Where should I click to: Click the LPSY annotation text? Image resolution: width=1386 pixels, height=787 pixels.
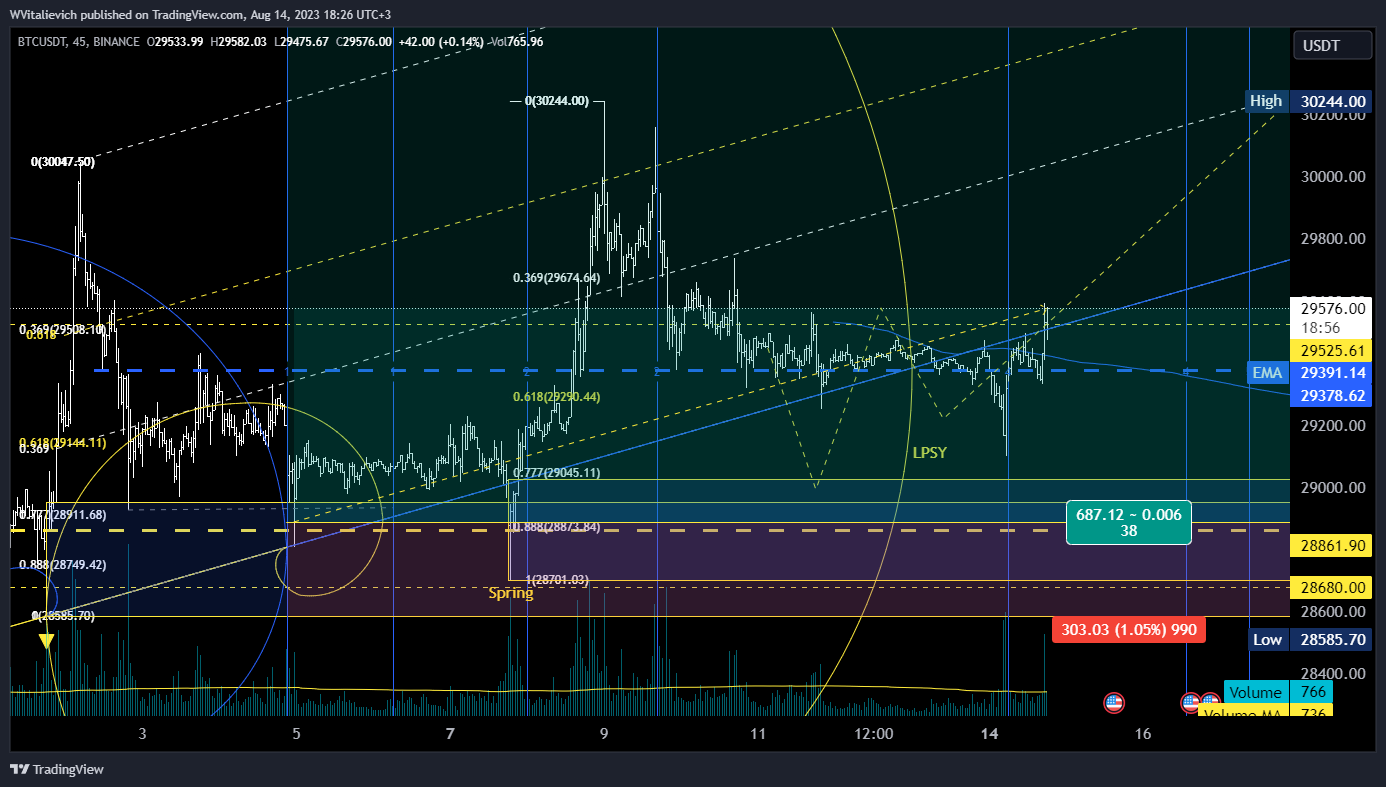point(929,453)
